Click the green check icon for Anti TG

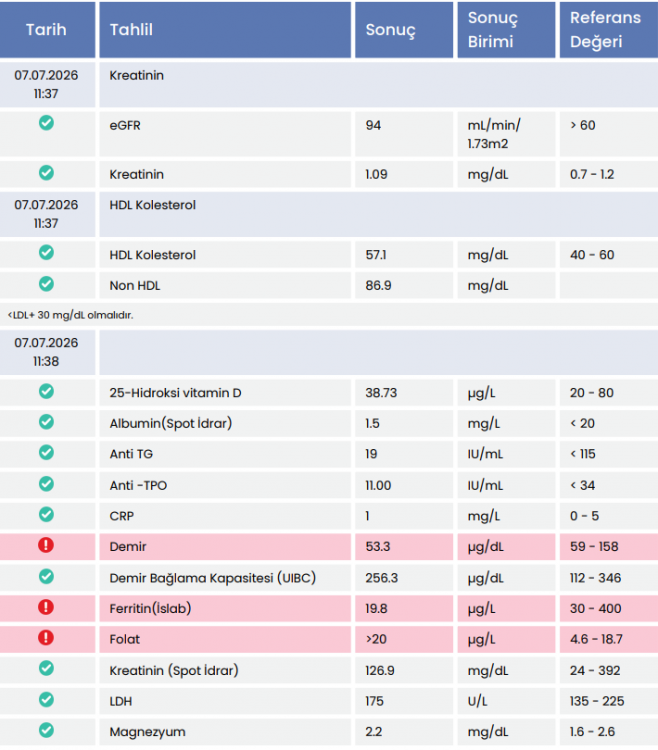pyautogui.click(x=46, y=452)
